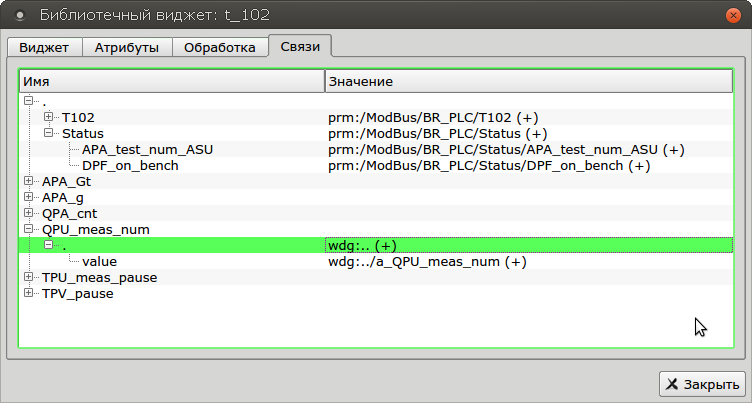
Task: Open the Атрибуты tab
Action: 127,47
